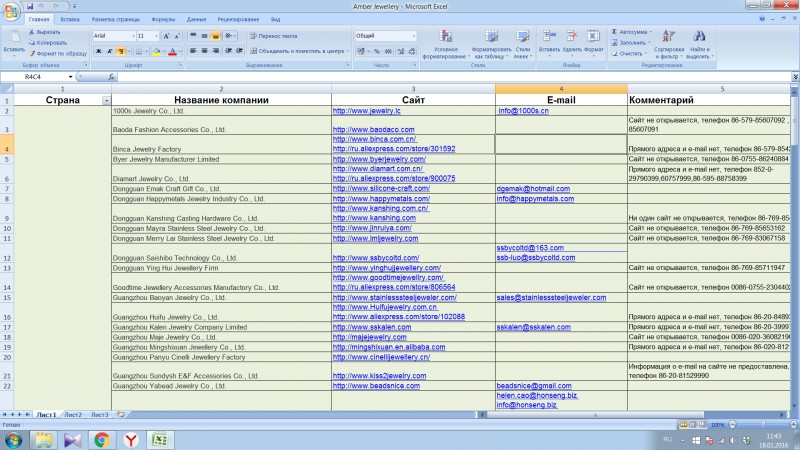
Task: Activate Format Painter (Формат по образцу)
Action: point(57,53)
